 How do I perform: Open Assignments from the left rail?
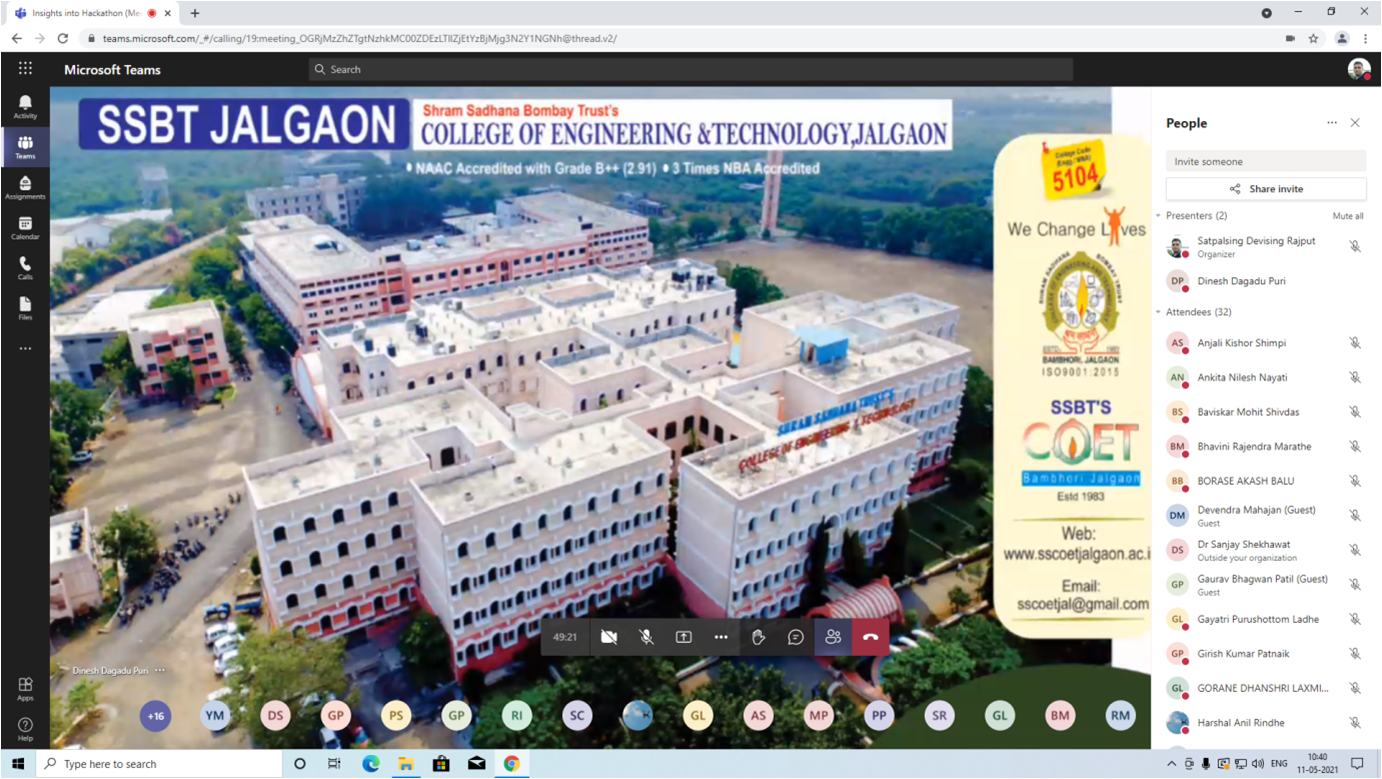25,188
